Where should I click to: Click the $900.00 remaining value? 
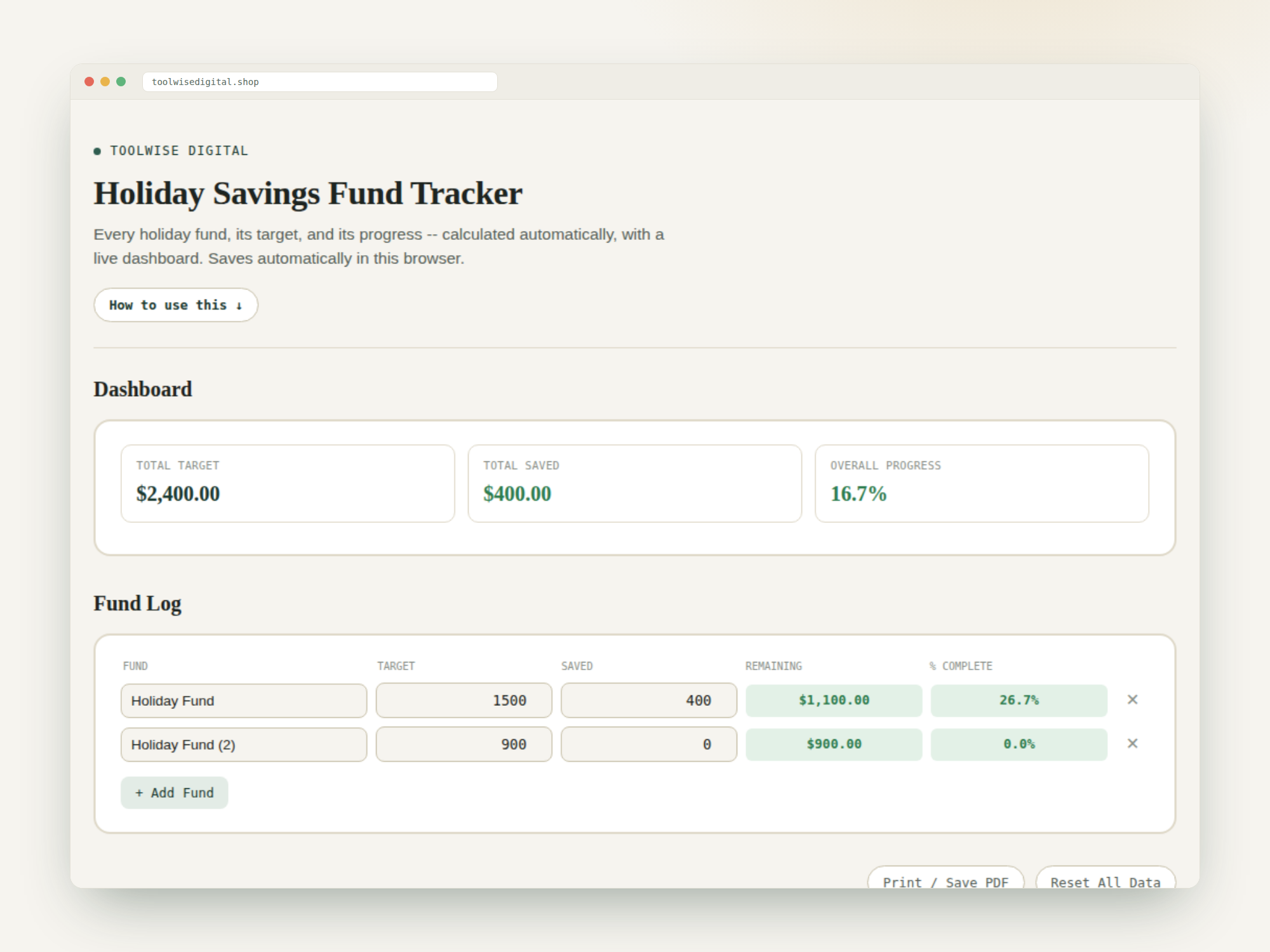click(834, 744)
